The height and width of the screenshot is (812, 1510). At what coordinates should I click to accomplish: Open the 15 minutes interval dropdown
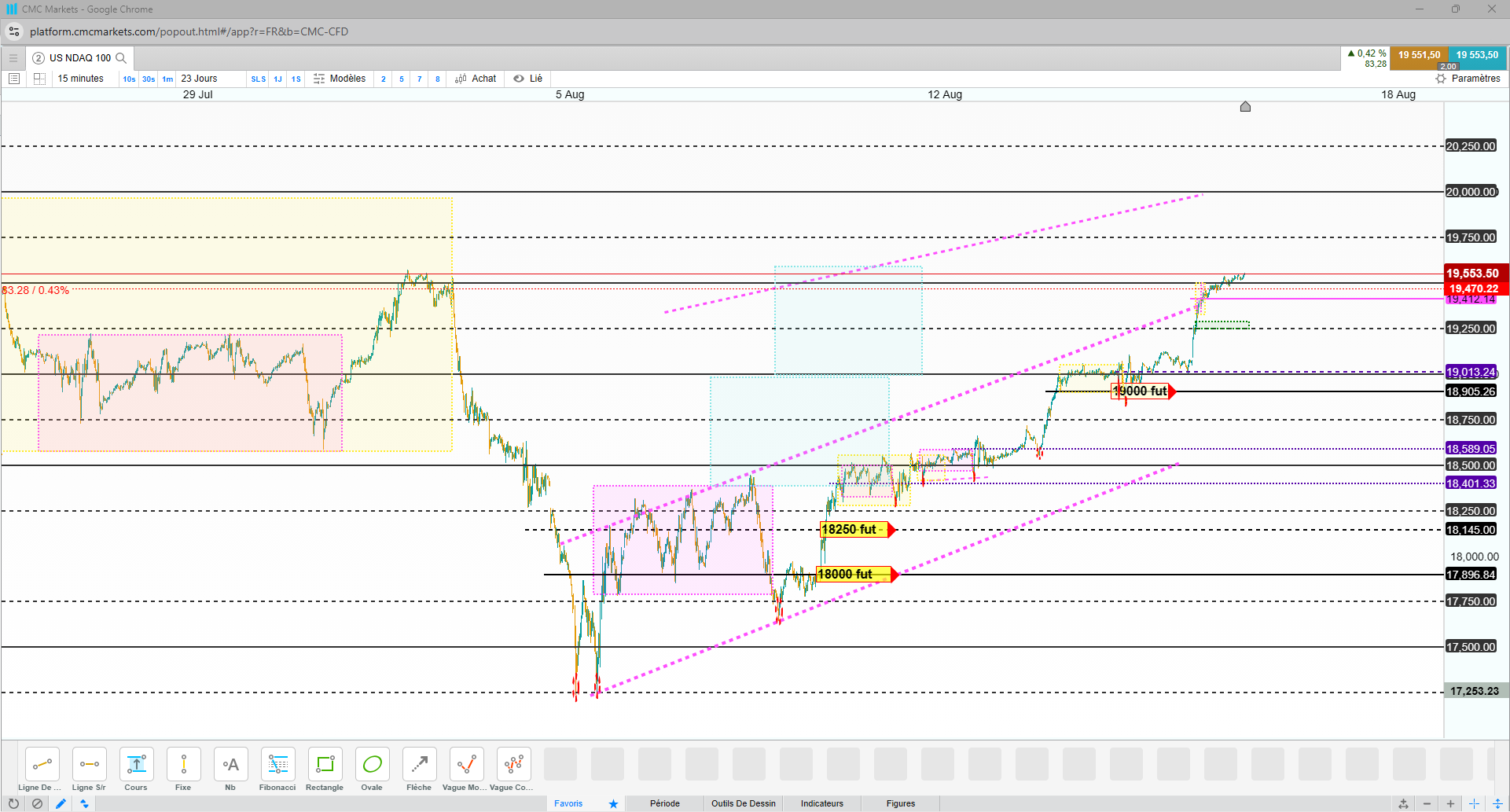[80, 79]
